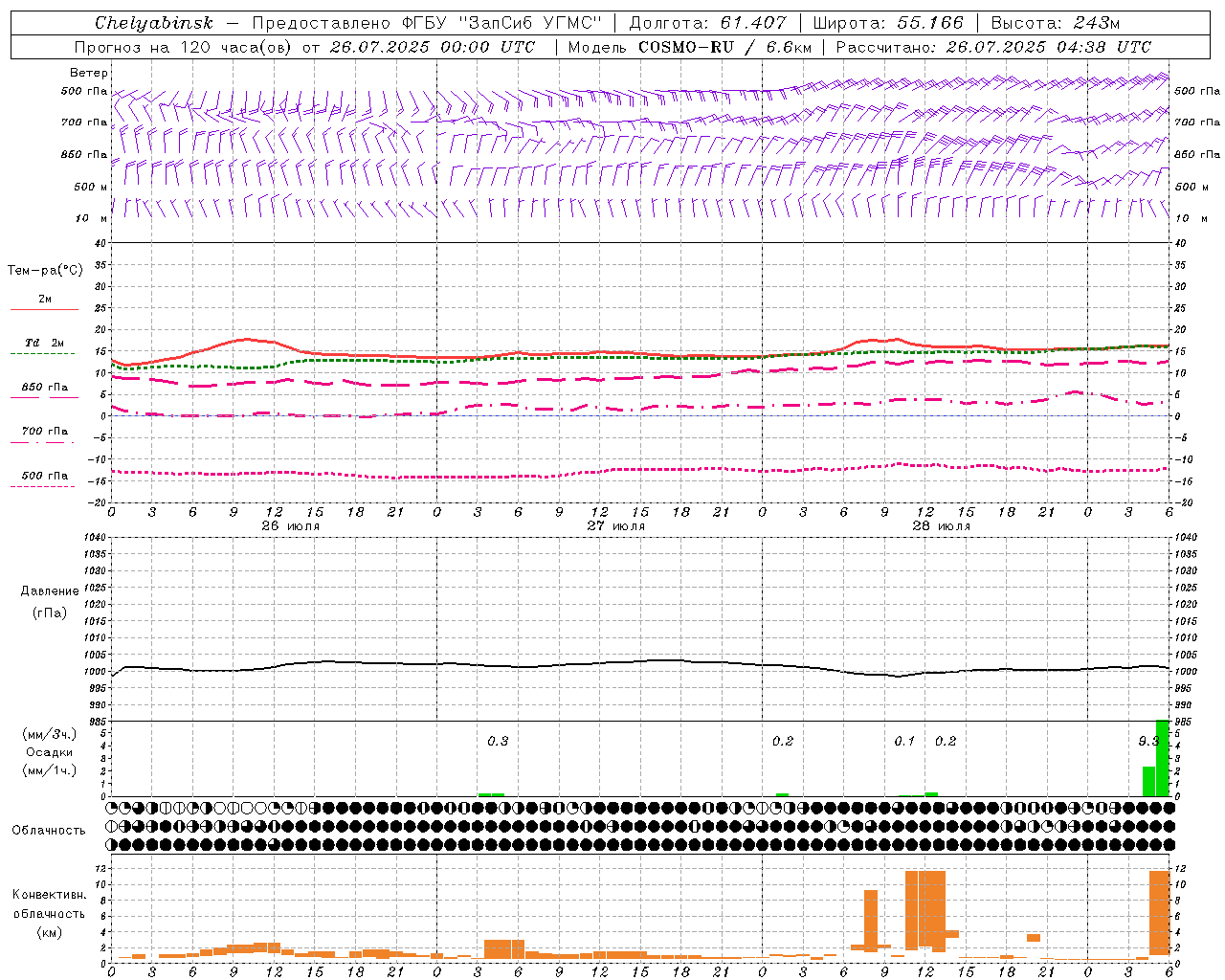The height and width of the screenshot is (980, 1225).
Task: Click the tallest green precipitation bar
Action: click(x=1163, y=758)
